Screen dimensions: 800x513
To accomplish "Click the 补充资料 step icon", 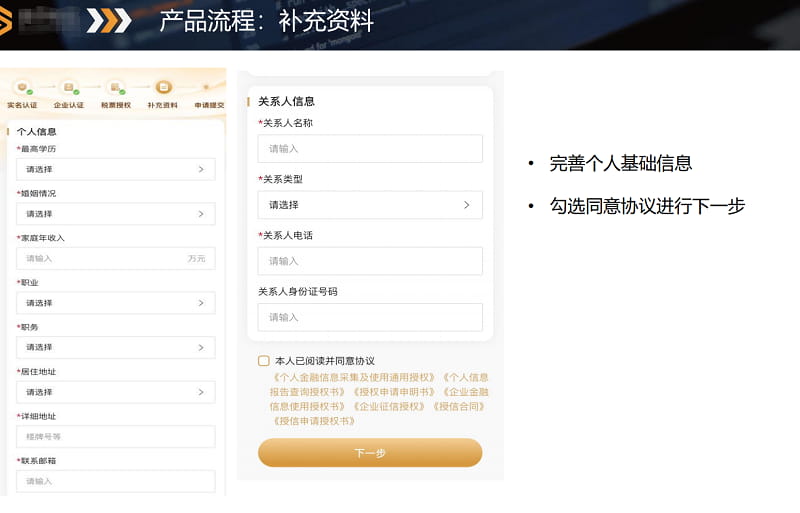I will pos(163,87).
